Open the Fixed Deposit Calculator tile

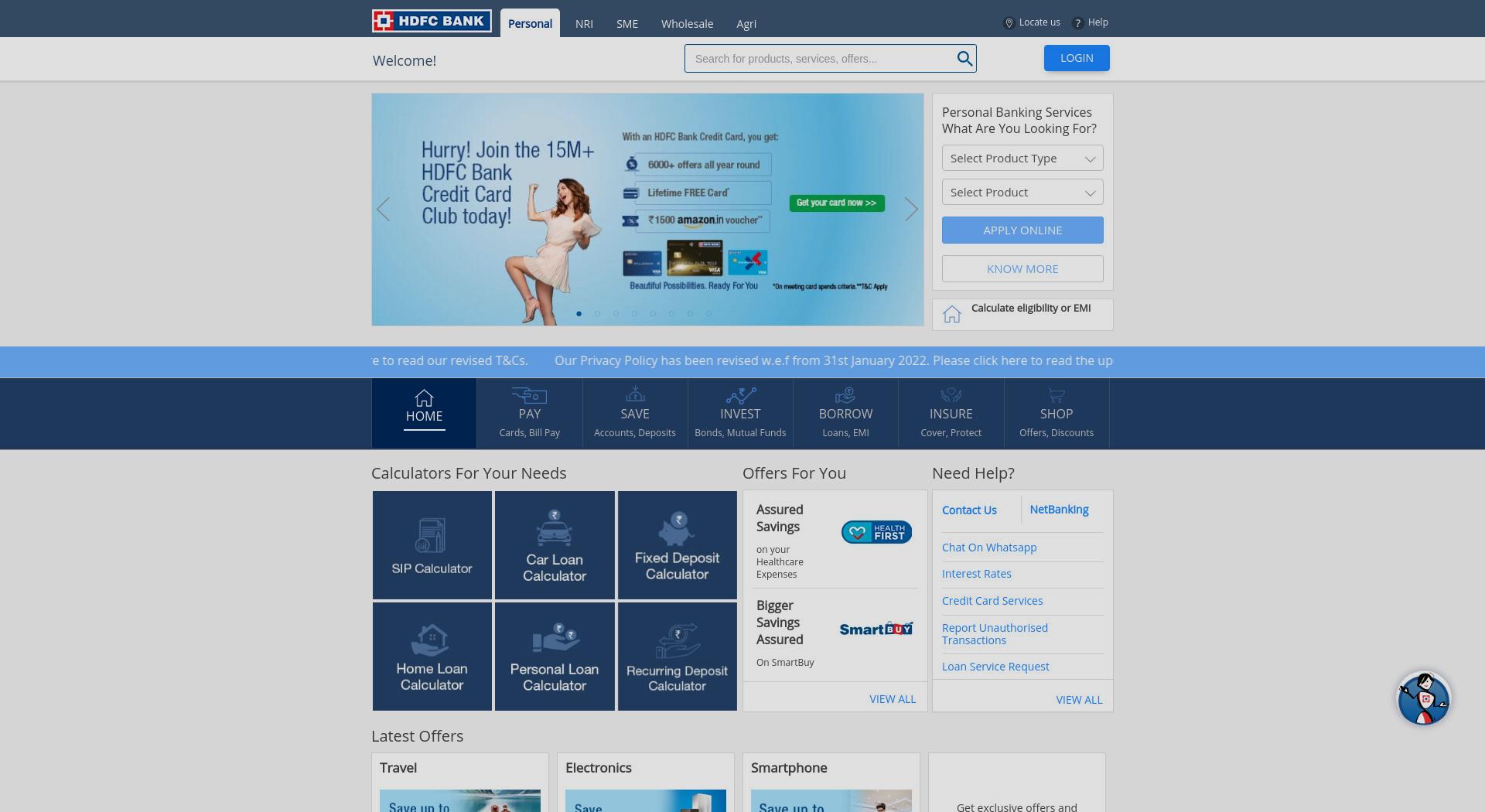click(677, 545)
